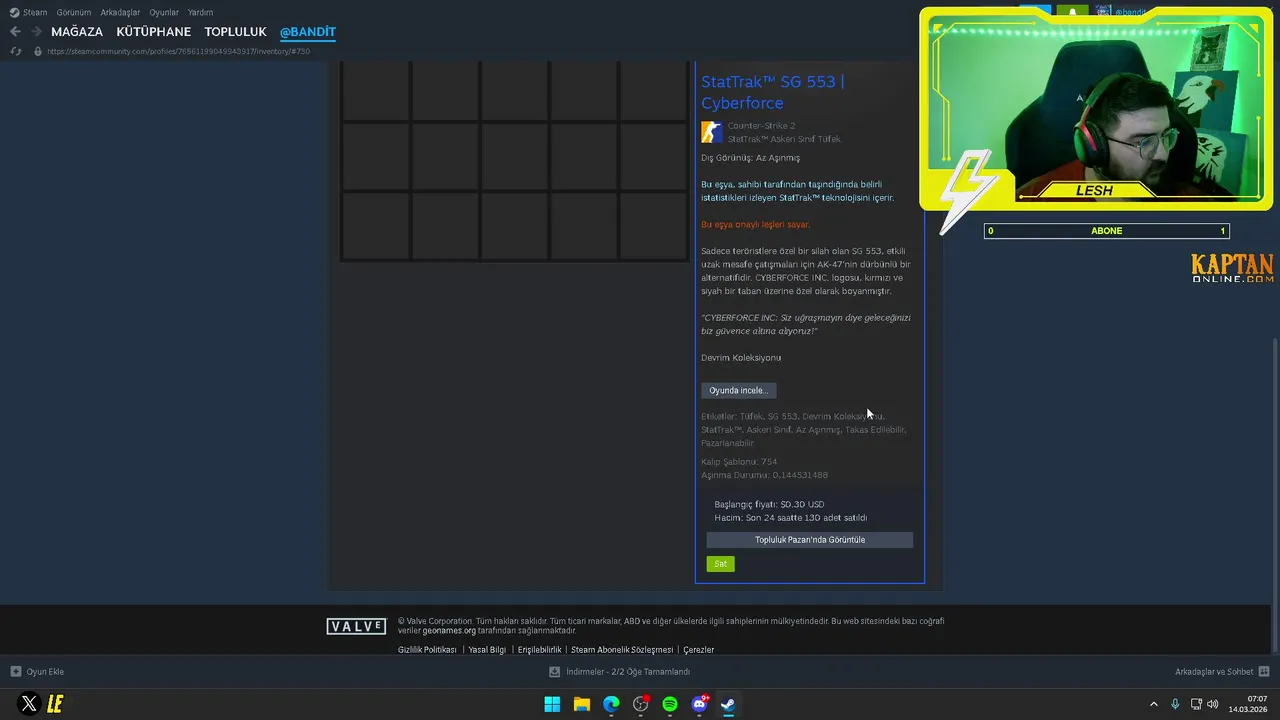Click the volume icon in system tray
The height and width of the screenshot is (720, 1280).
1213,704
